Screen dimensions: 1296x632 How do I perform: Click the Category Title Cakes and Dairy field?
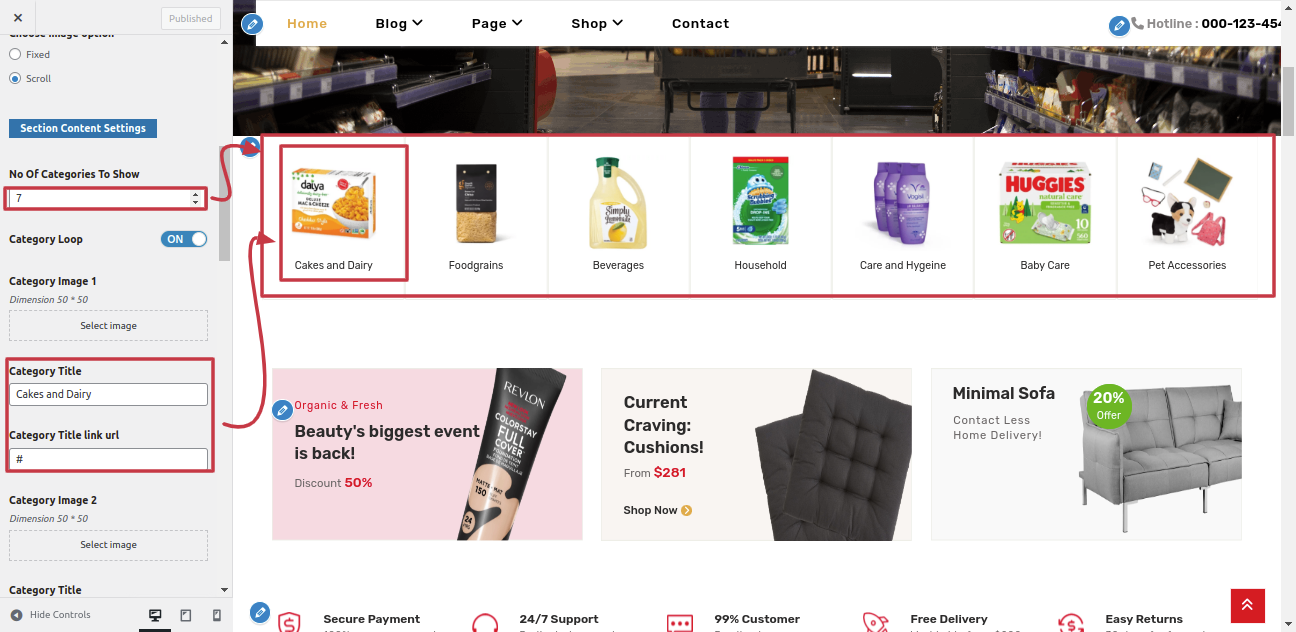(x=108, y=394)
